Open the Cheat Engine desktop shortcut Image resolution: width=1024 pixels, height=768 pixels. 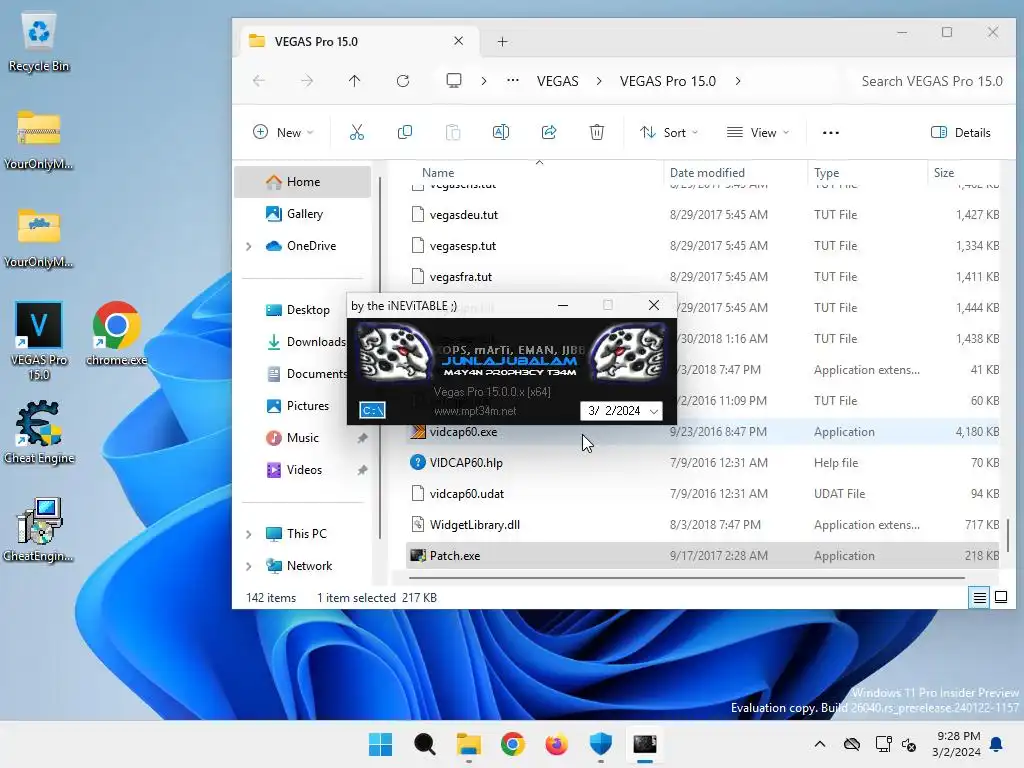click(39, 432)
